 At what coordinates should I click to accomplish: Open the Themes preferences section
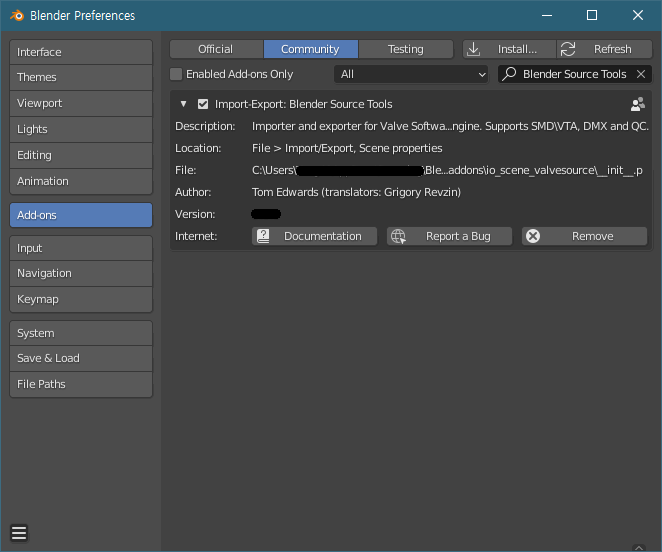click(x=81, y=77)
